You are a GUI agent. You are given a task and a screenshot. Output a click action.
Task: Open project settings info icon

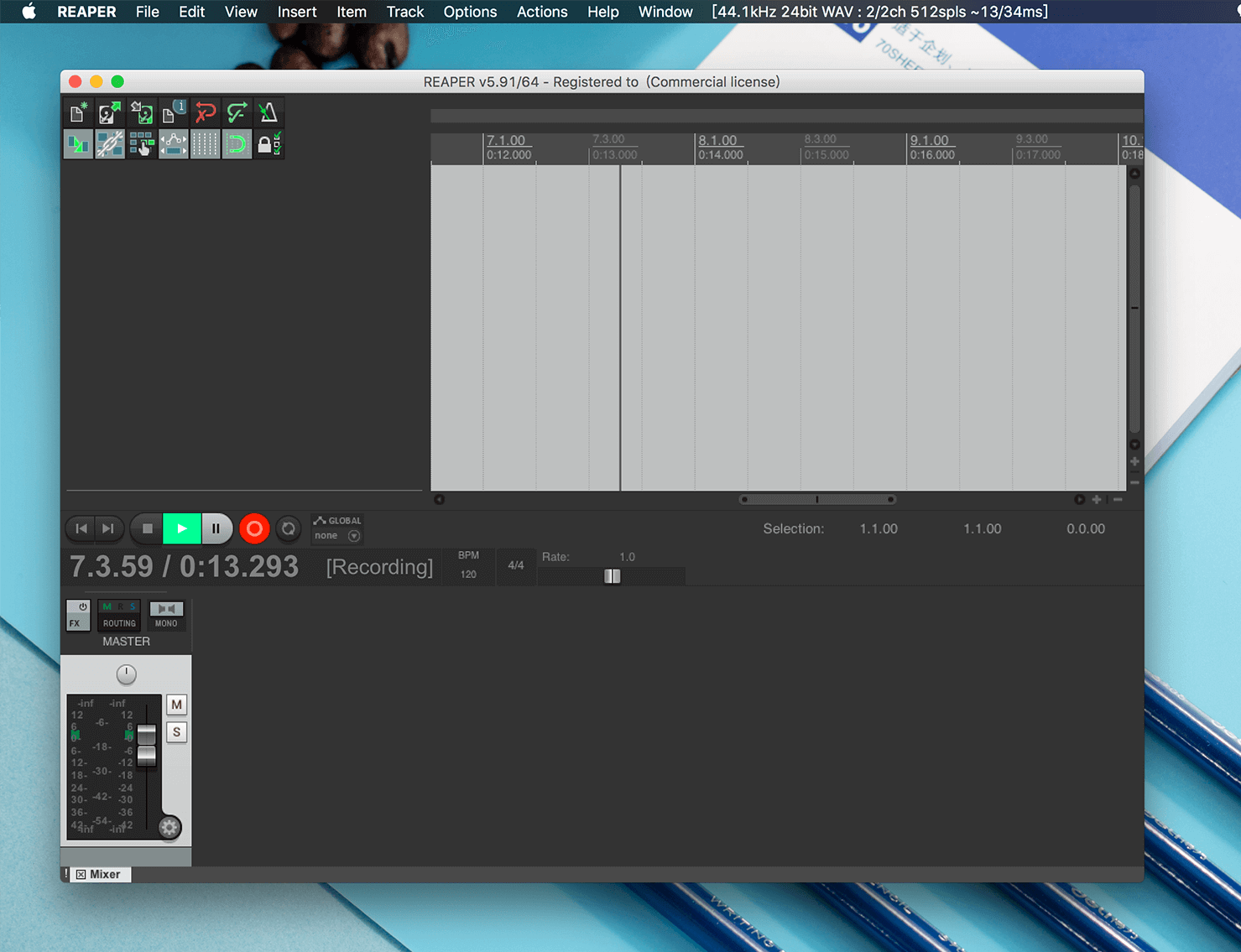pos(174,112)
